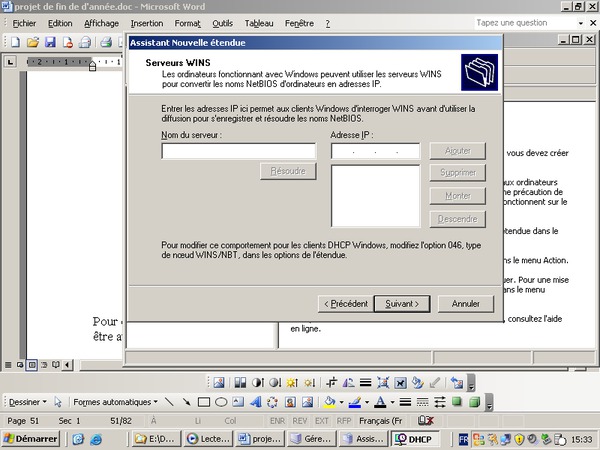Click the Save diskette icon

[x=50, y=42]
